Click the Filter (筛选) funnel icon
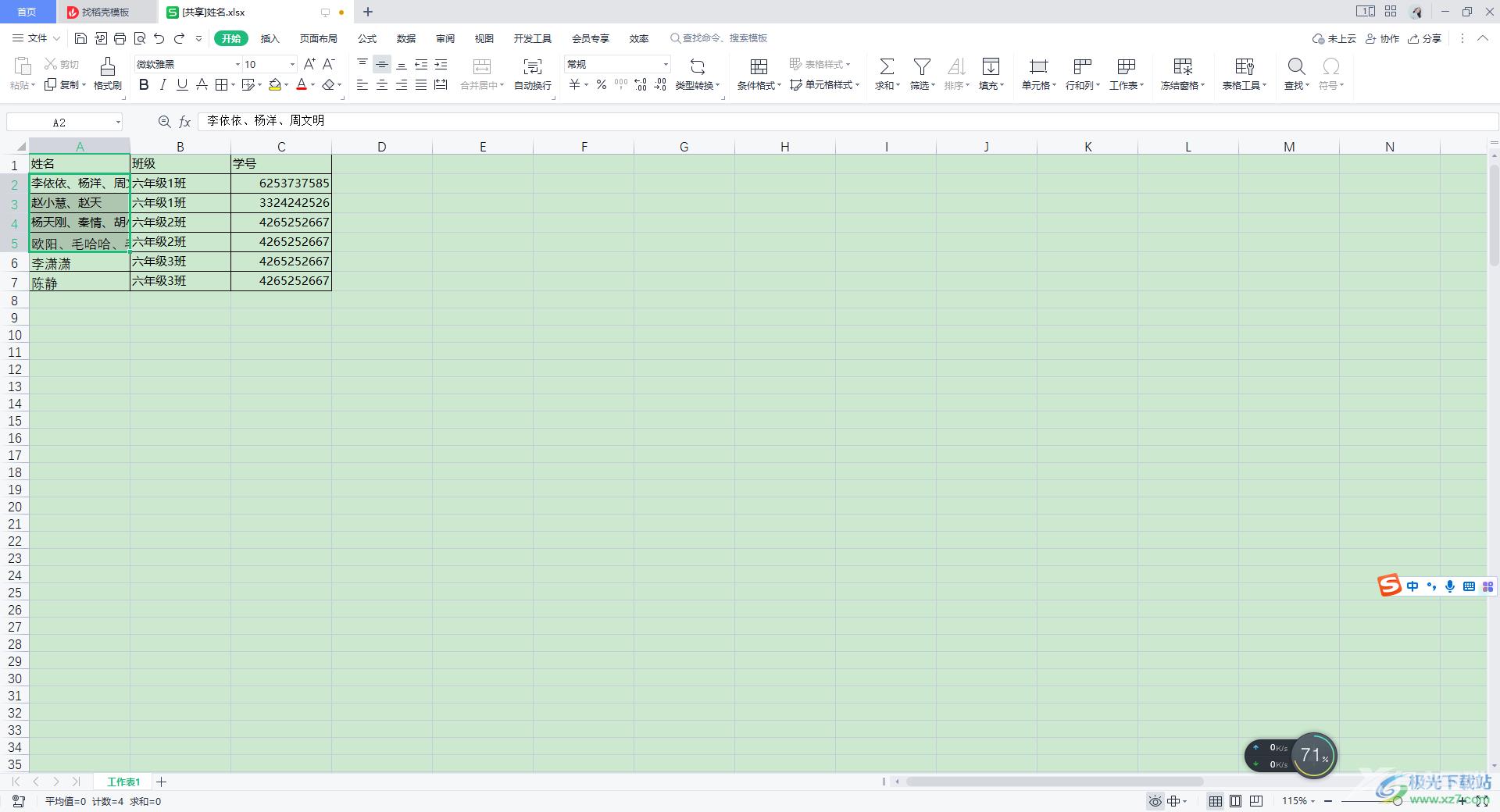The height and width of the screenshot is (812, 1500). (922, 66)
